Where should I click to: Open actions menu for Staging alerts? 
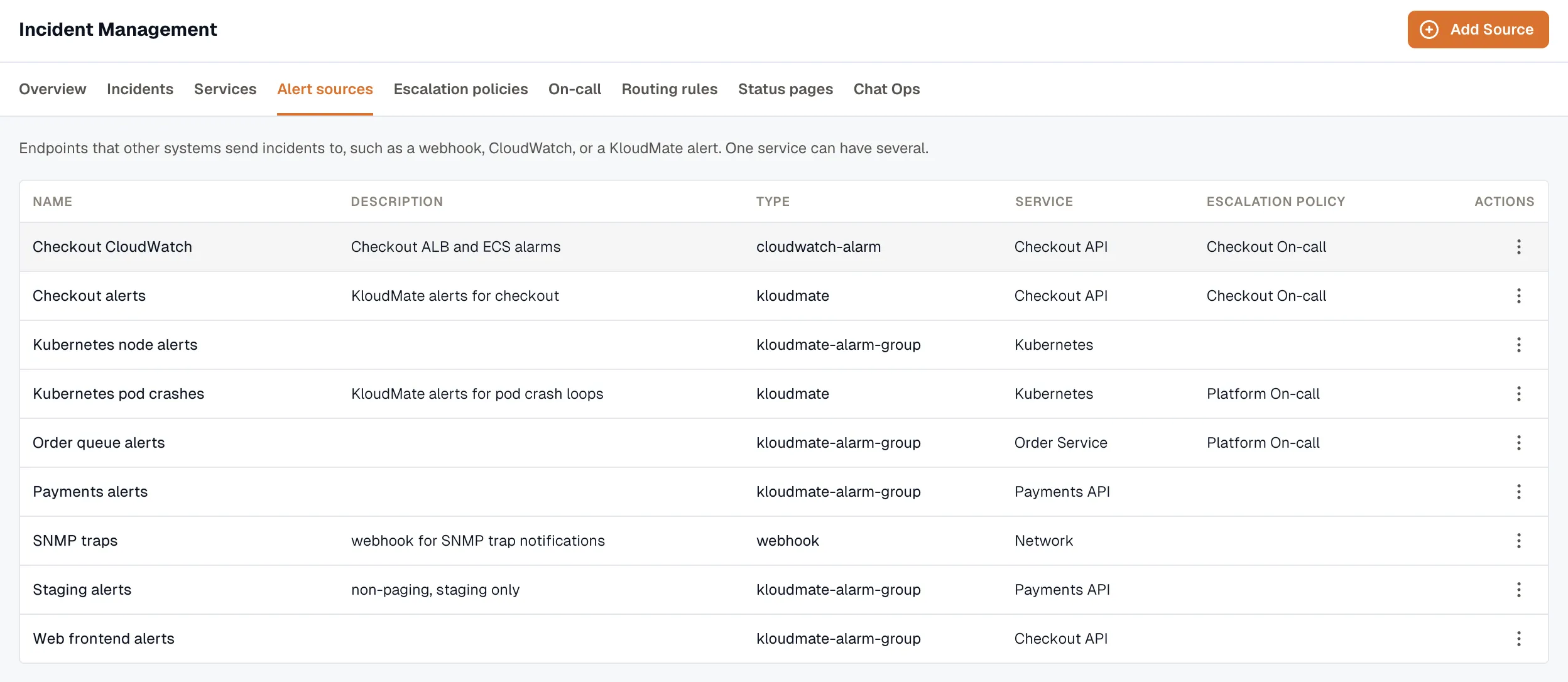click(1518, 590)
